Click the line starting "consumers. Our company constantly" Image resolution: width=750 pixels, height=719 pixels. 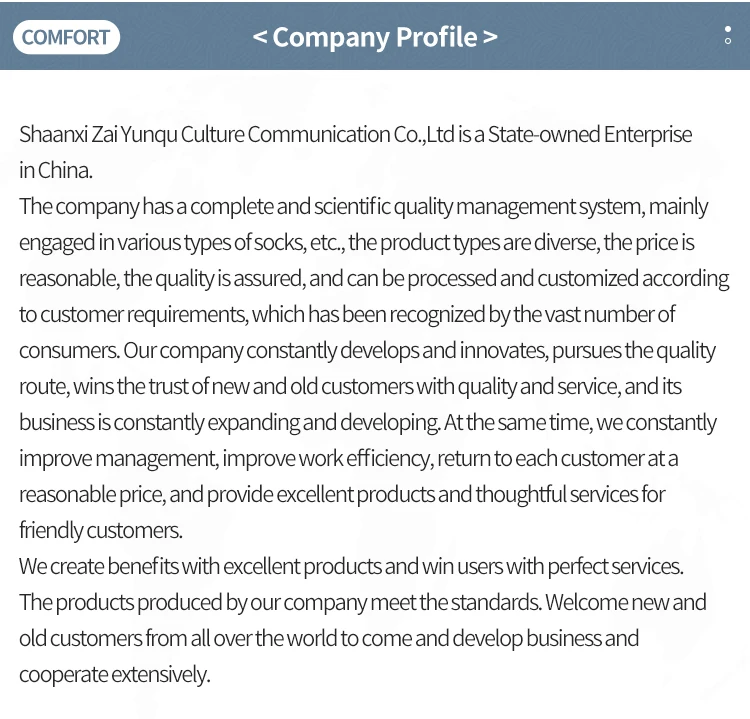[x=367, y=350]
